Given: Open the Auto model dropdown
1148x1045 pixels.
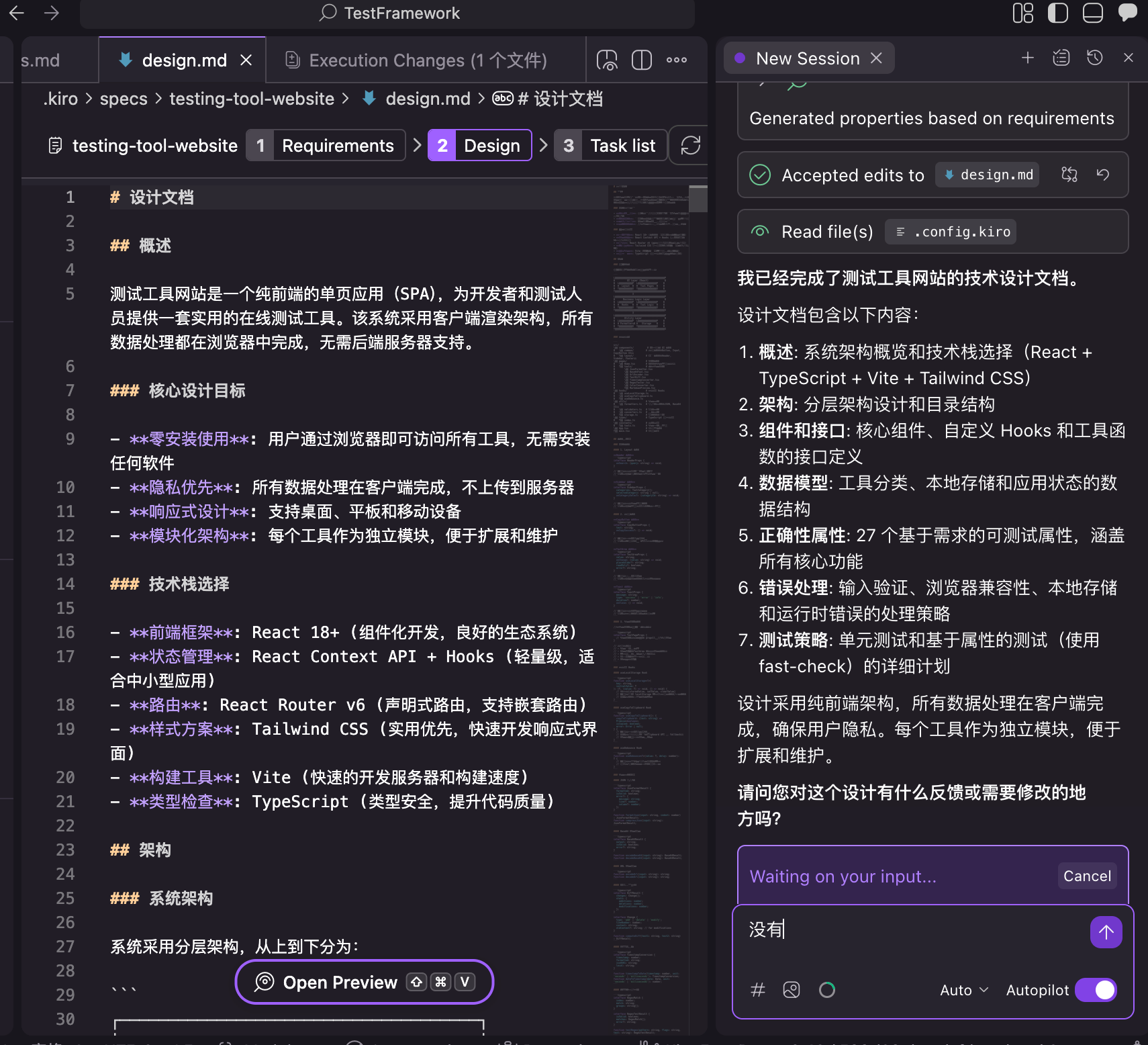Looking at the screenshot, I should tap(962, 989).
